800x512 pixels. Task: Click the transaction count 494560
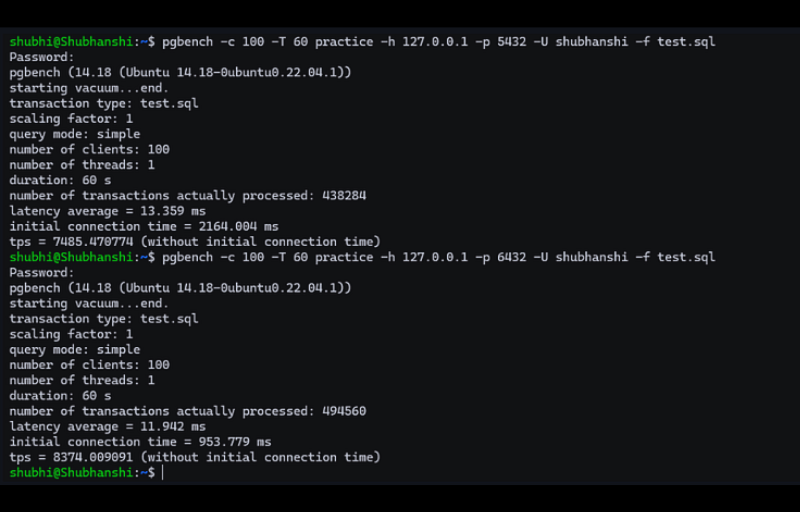(x=344, y=411)
